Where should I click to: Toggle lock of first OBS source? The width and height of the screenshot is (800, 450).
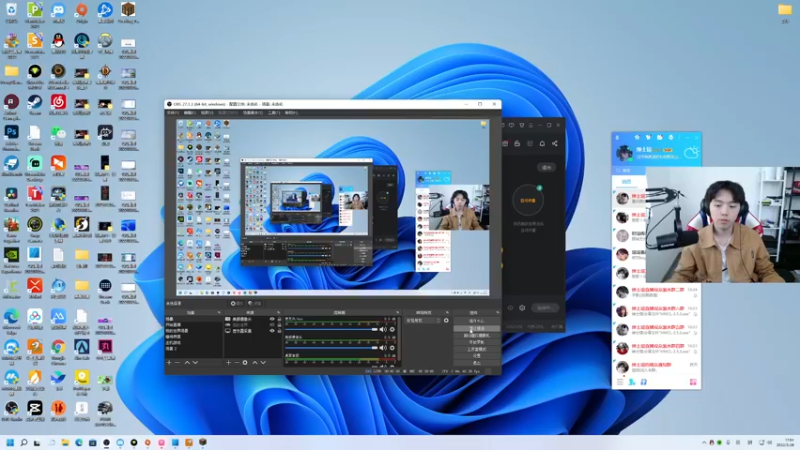point(279,319)
